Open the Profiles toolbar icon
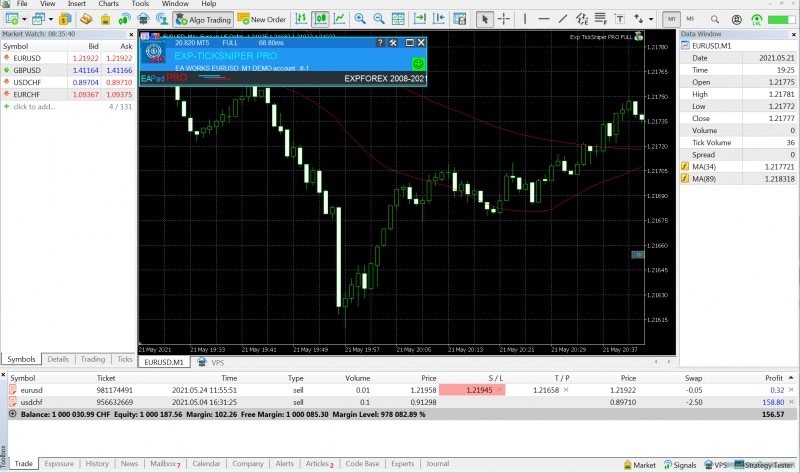 (38, 19)
